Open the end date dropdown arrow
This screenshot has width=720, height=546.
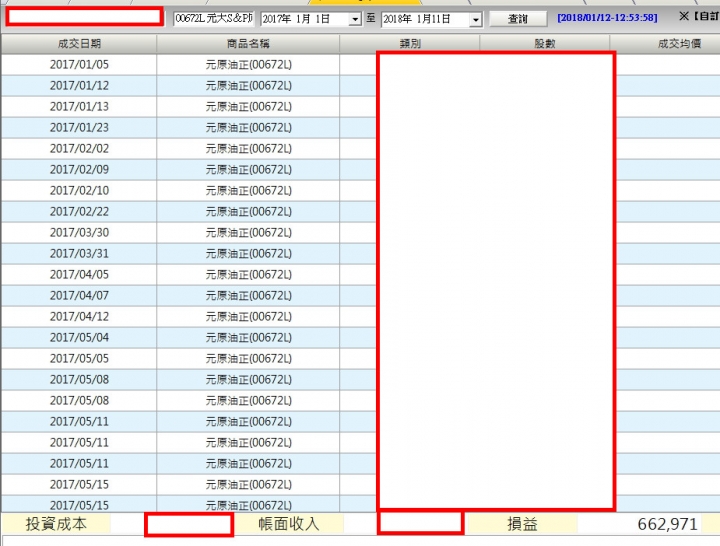tap(476, 19)
